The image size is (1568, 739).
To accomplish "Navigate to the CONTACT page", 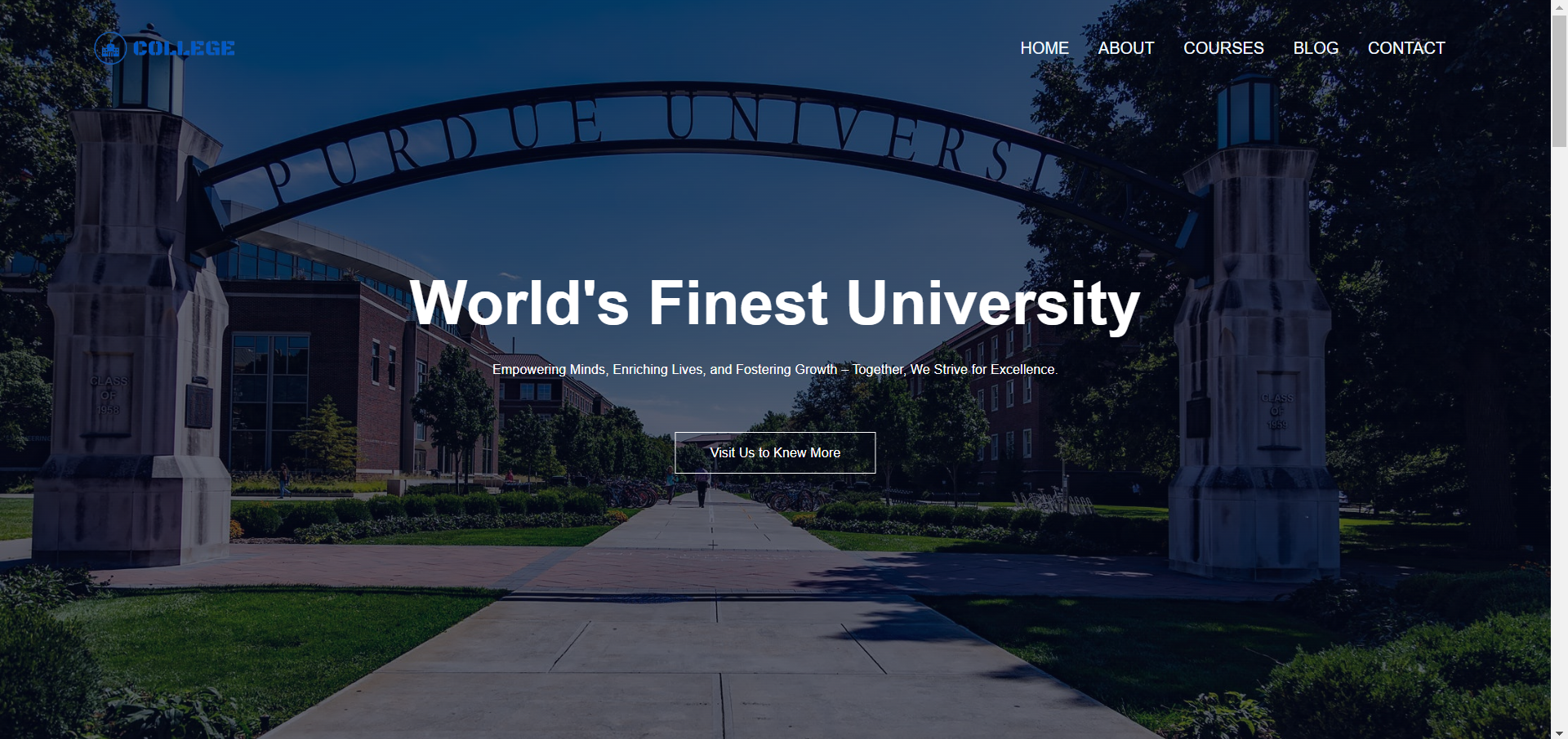I will [x=1405, y=48].
